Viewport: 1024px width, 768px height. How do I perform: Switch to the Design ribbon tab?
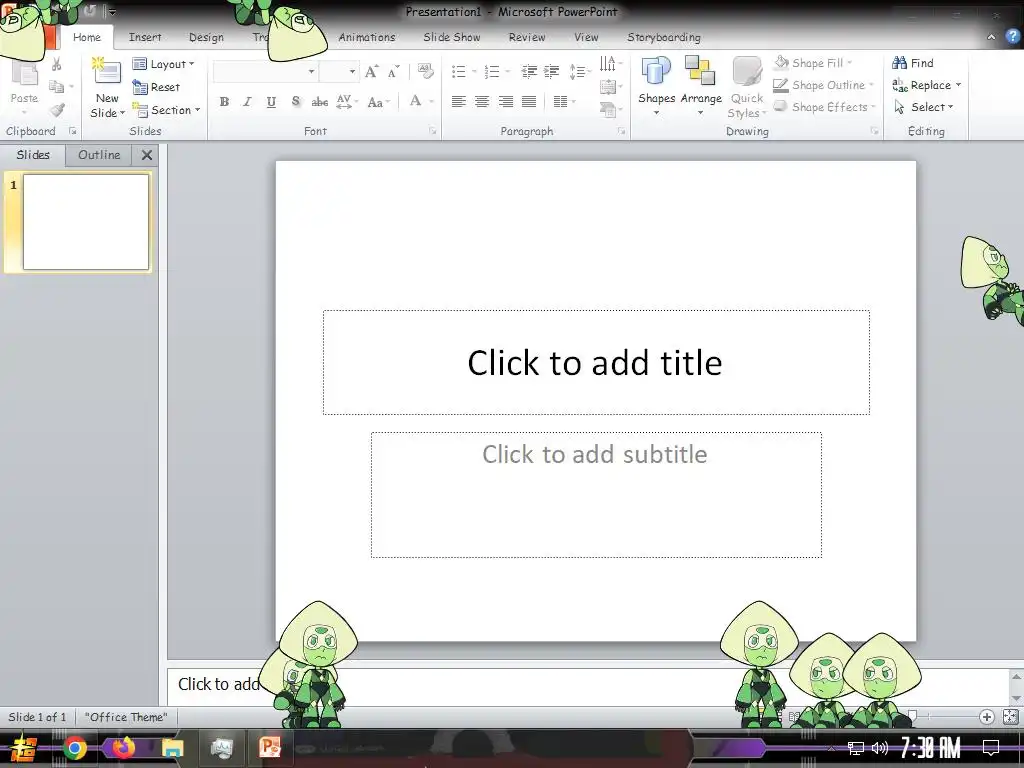pos(206,37)
